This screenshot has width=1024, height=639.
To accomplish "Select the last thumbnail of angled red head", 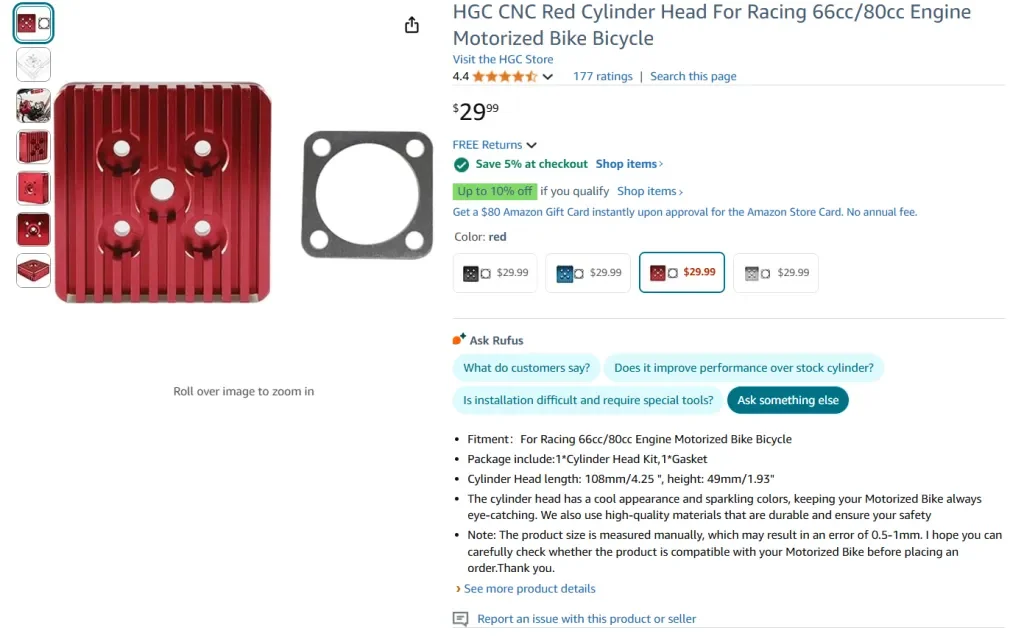I will [x=33, y=270].
